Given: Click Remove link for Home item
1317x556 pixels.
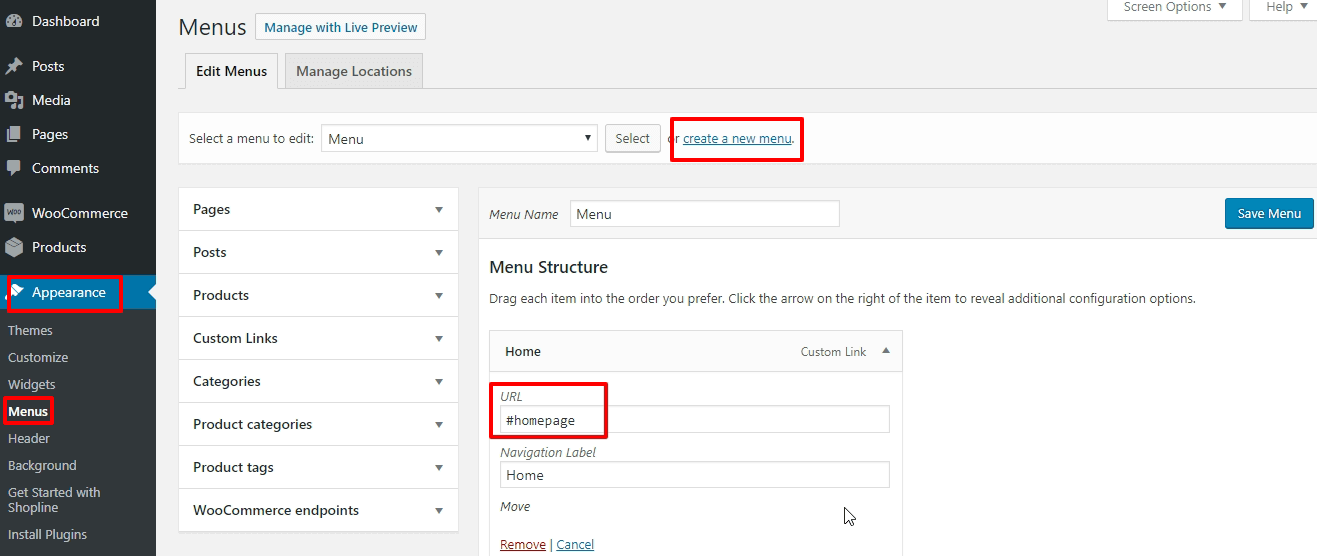Looking at the screenshot, I should (x=523, y=544).
